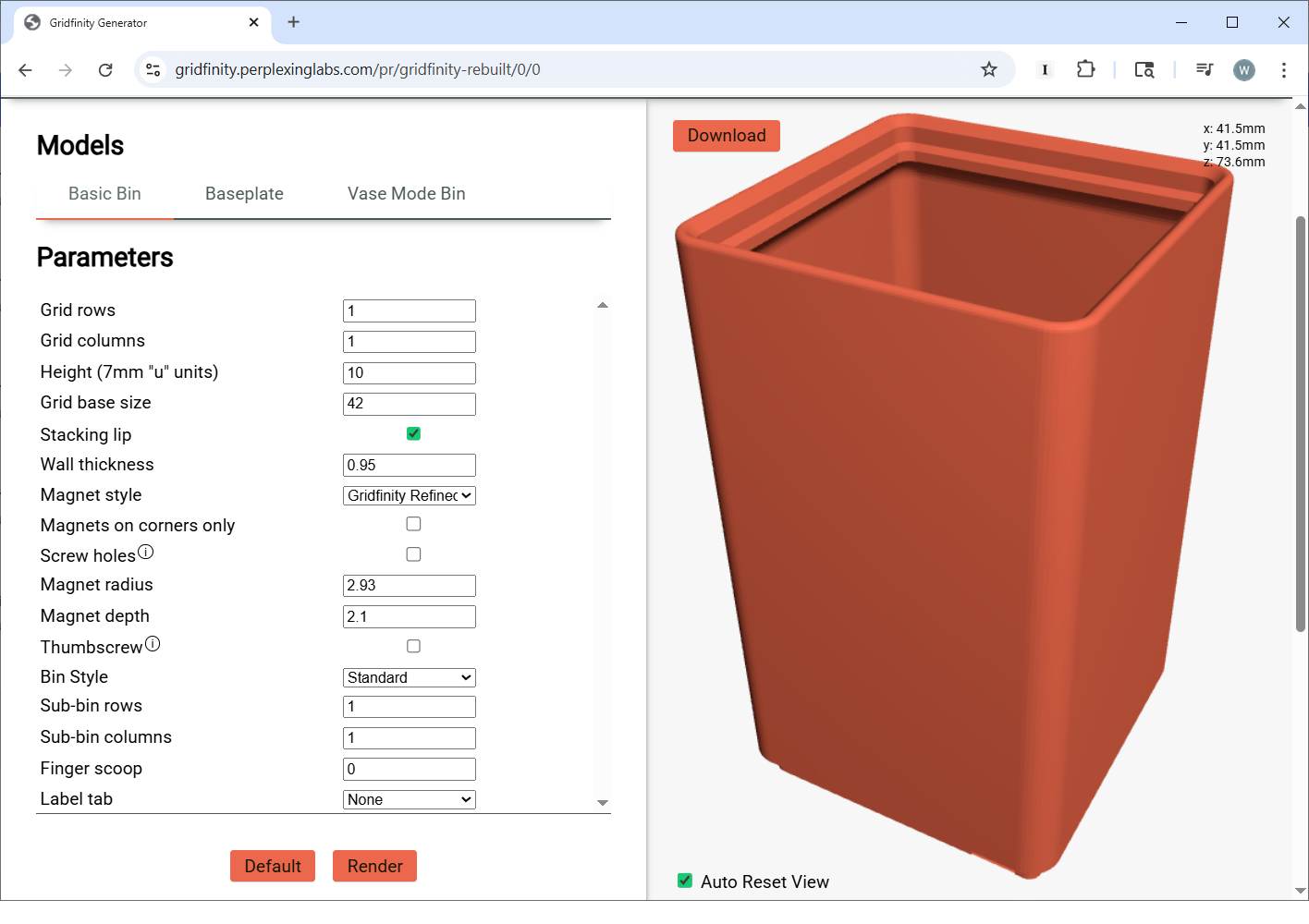
Task: Open site information icon in address bar
Action: tap(153, 69)
